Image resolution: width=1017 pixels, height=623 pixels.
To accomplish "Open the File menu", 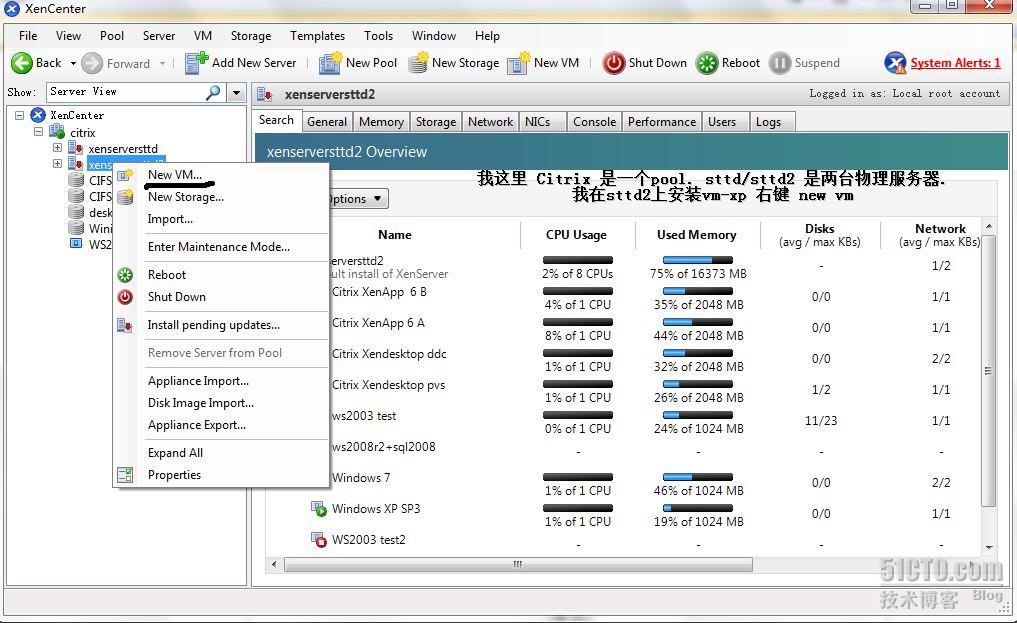I will (28, 36).
